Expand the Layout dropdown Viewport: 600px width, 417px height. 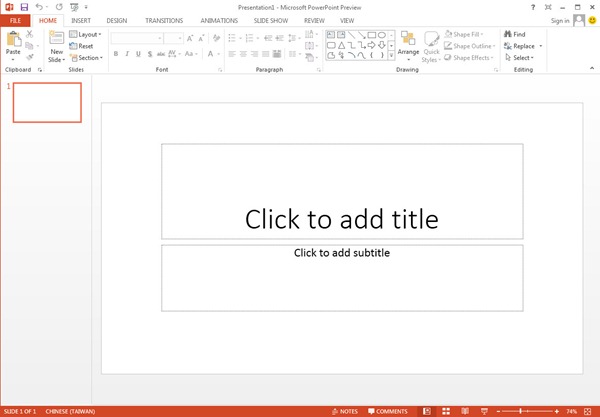pos(88,34)
